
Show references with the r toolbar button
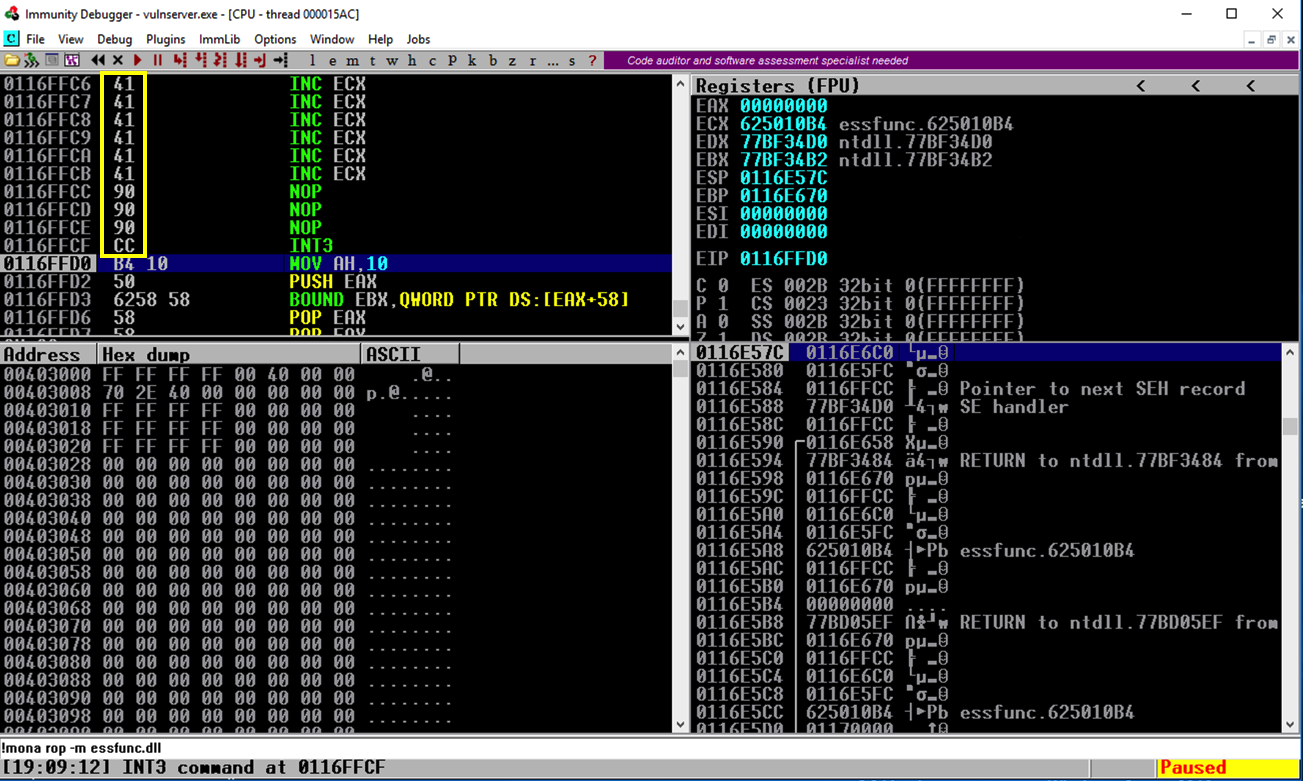click(533, 61)
